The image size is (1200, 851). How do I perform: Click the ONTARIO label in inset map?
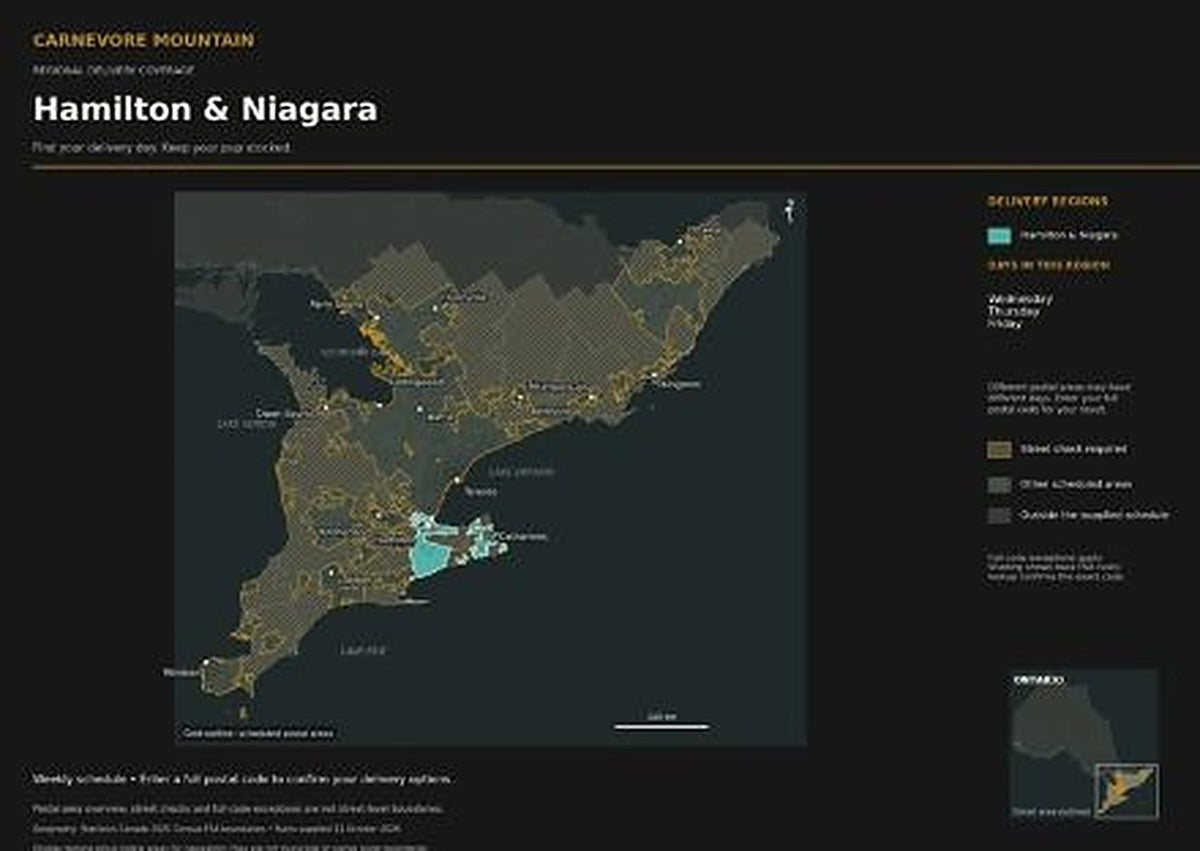tap(1038, 681)
